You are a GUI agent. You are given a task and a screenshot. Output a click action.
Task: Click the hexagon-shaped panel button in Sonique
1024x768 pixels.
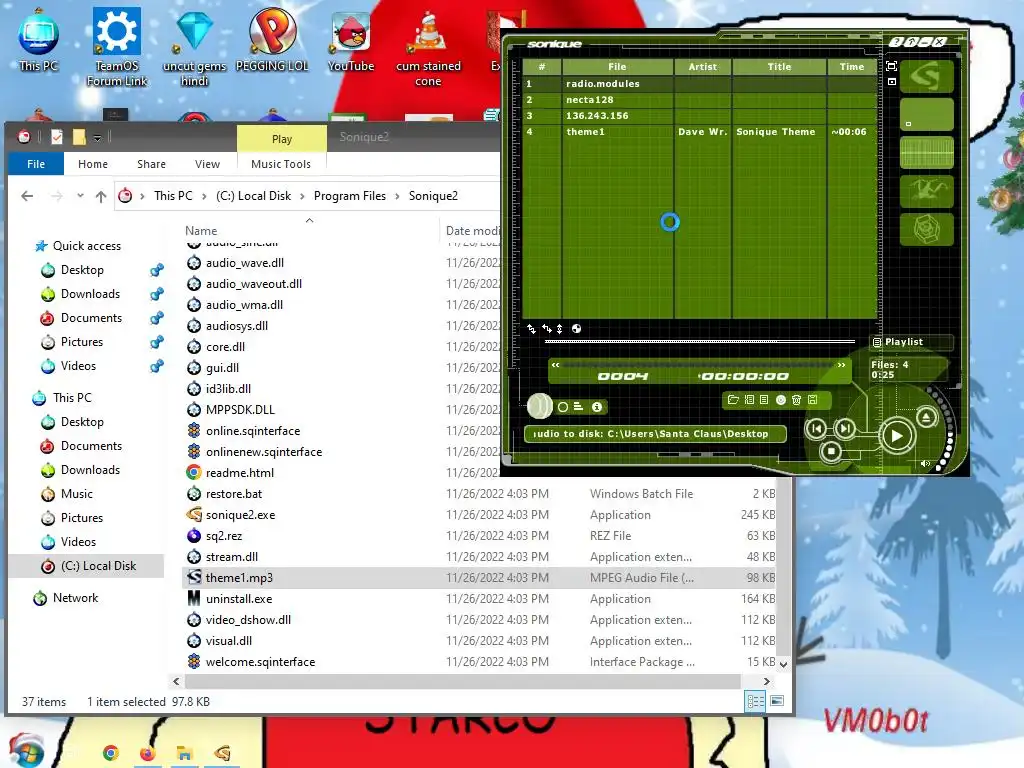pos(927,229)
